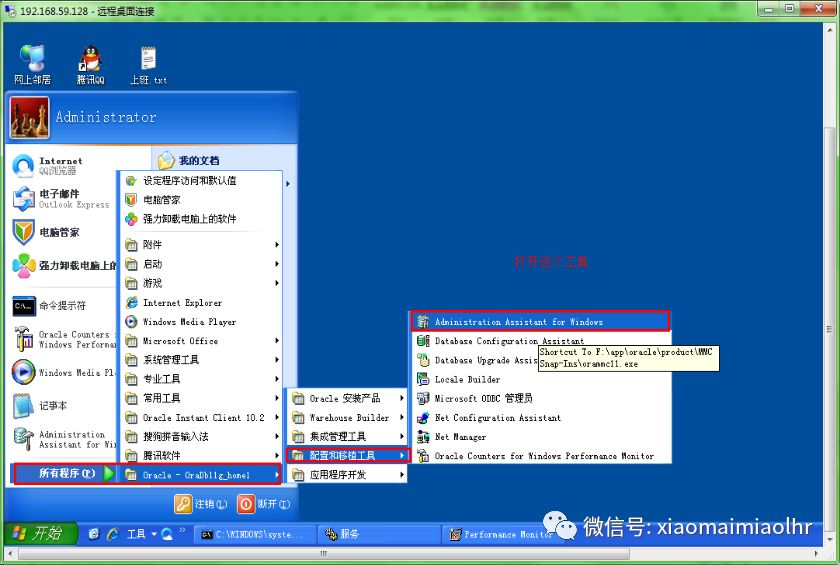Expand the 附件 submenu

201,245
